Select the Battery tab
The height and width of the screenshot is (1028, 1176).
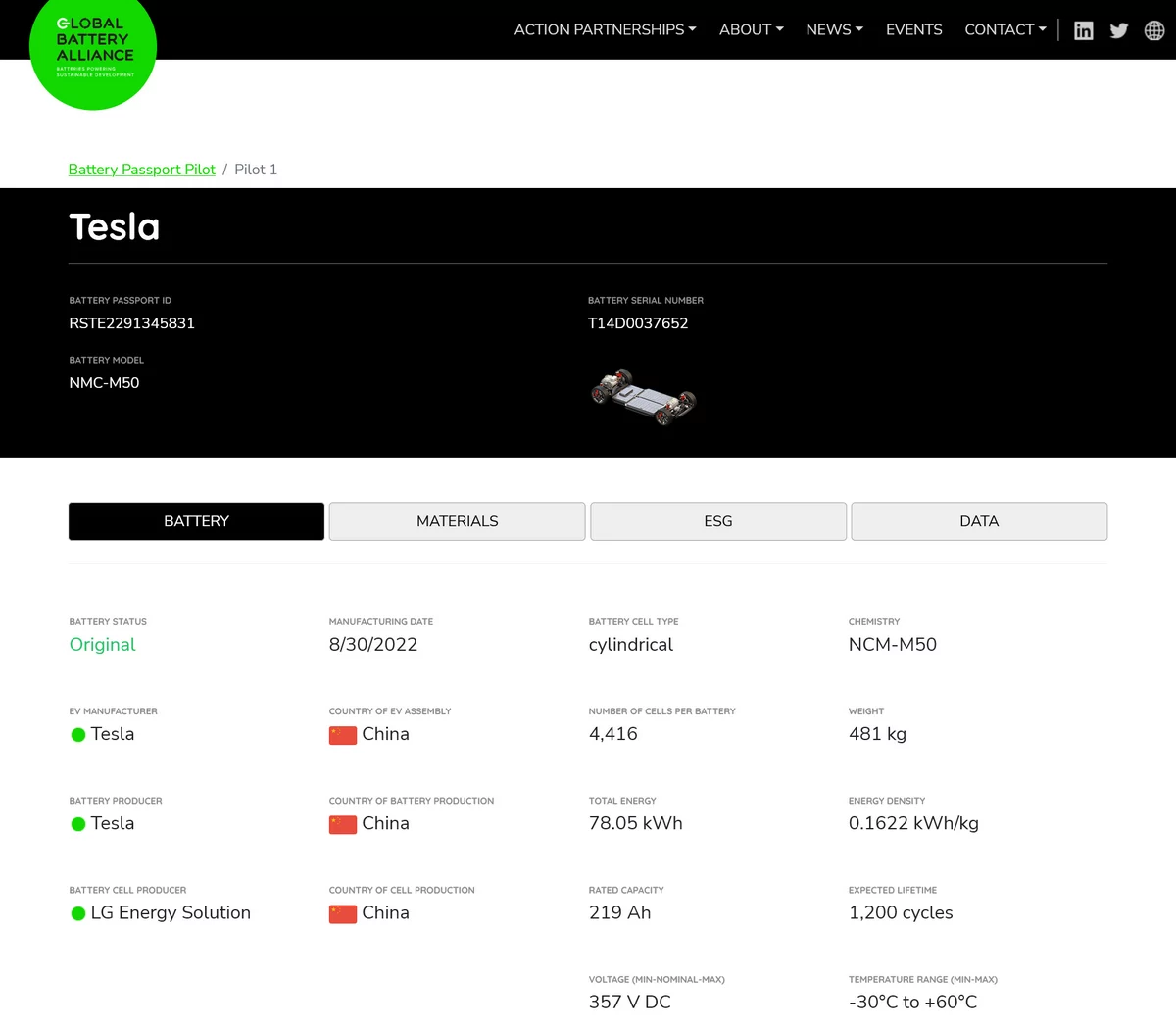196,521
